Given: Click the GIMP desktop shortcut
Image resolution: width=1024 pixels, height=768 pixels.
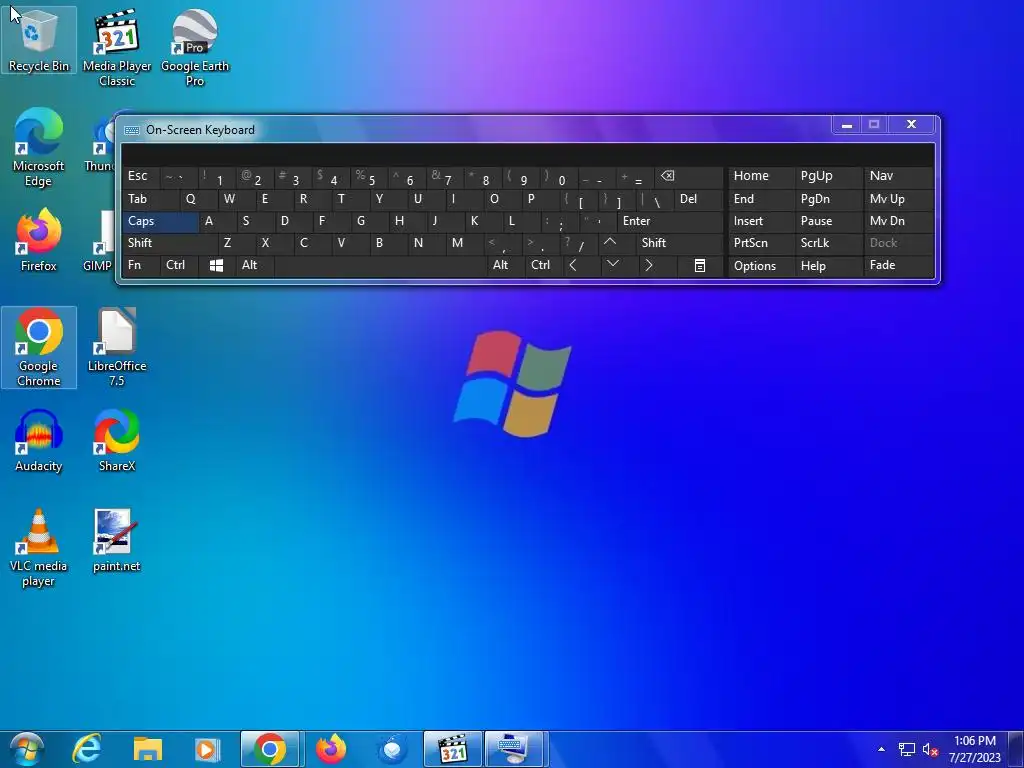Looking at the screenshot, I should 99,240.
